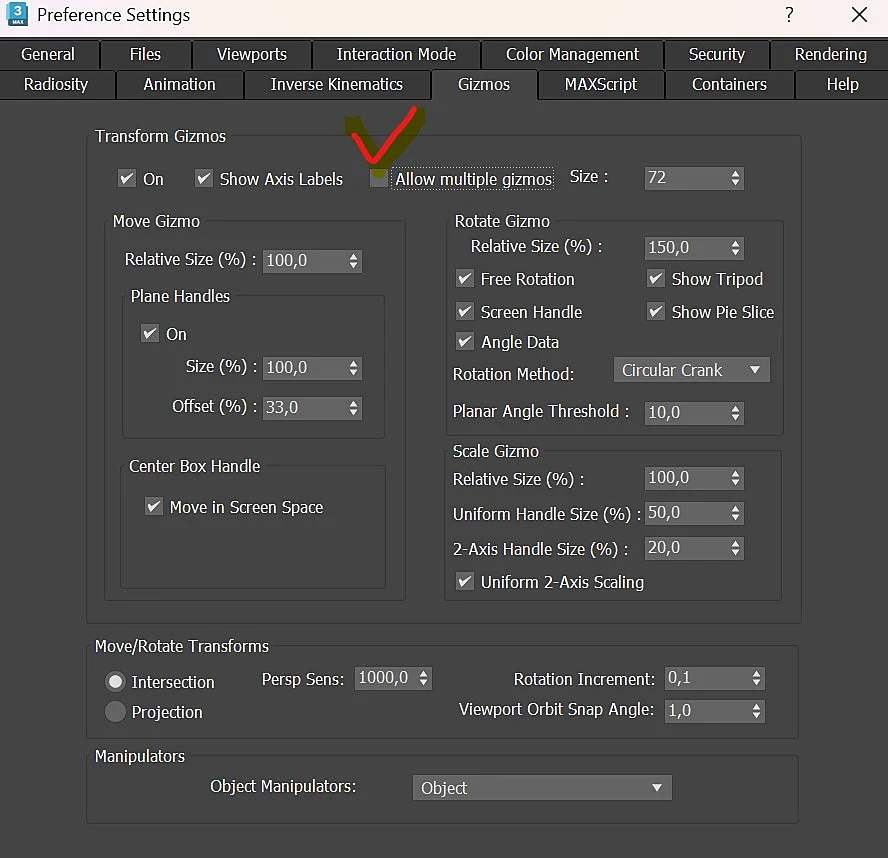Viewport: 888px width, 858px height.
Task: Click the Persp Sens value field
Action: coord(386,678)
